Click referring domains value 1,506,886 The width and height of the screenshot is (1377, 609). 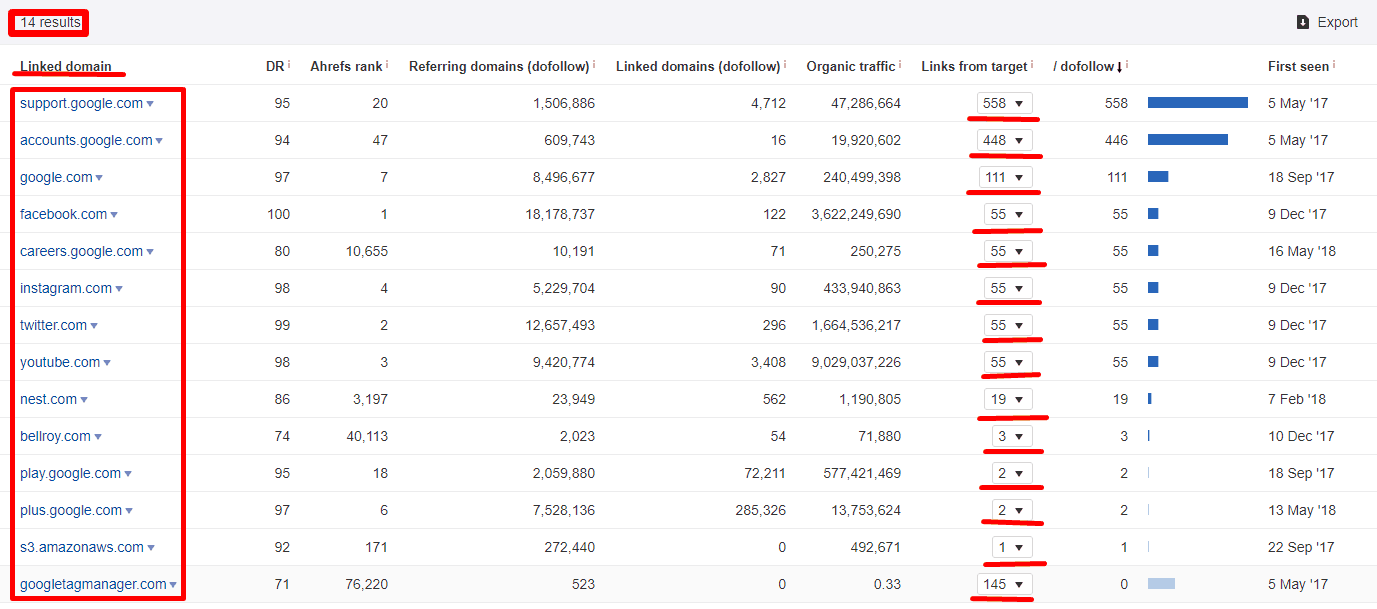pos(563,103)
